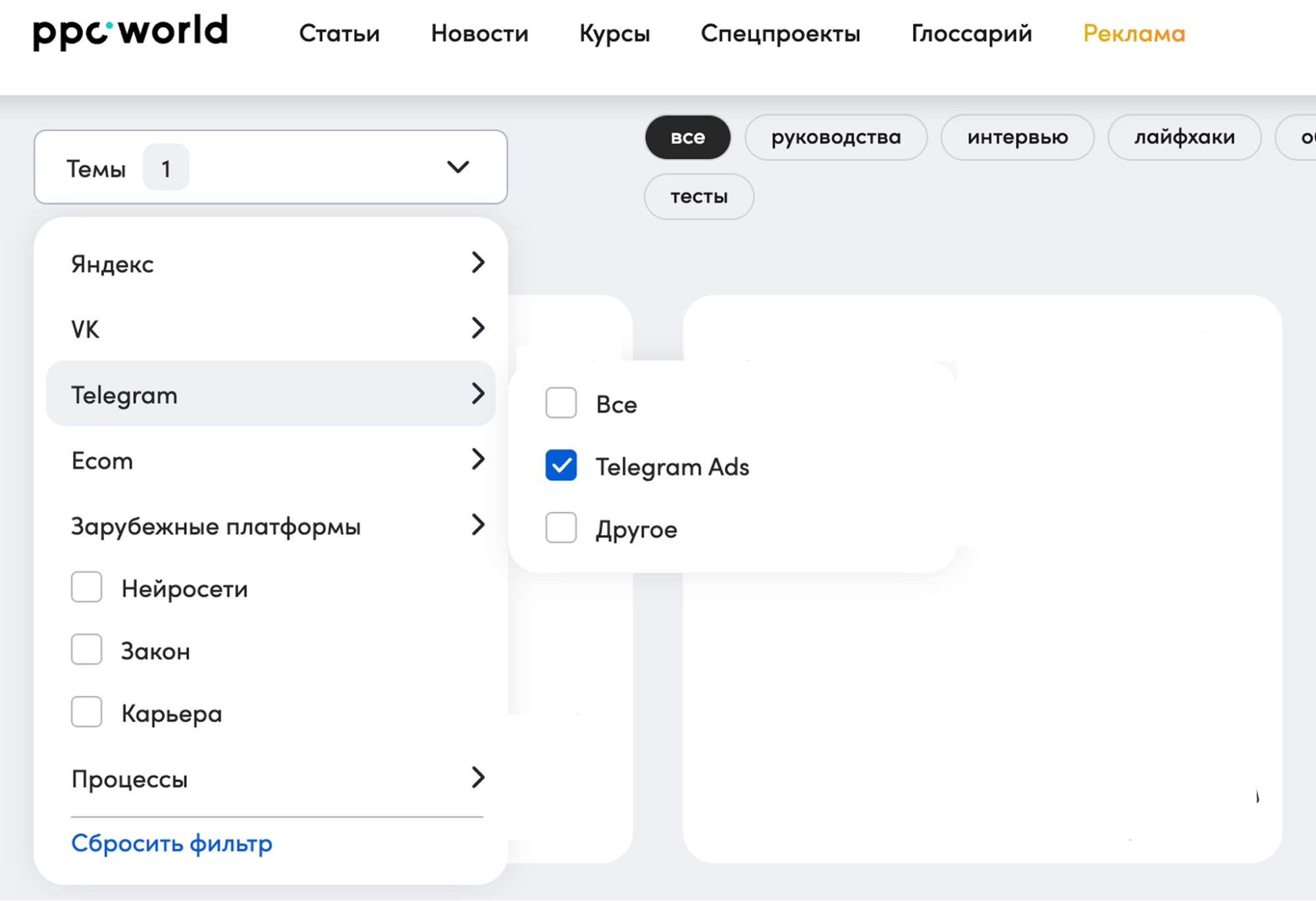Screen dimensions: 1316x901
Task: Enable the Карьера checkbox
Action: click(86, 711)
